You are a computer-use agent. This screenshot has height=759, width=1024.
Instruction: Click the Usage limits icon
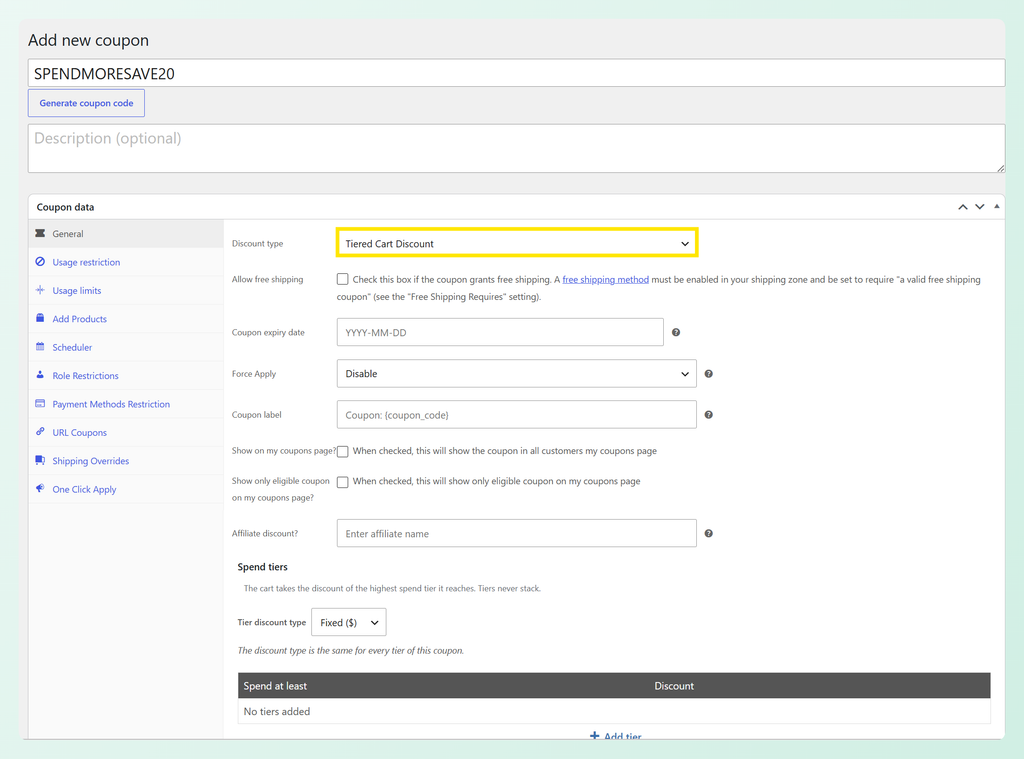[x=40, y=289]
